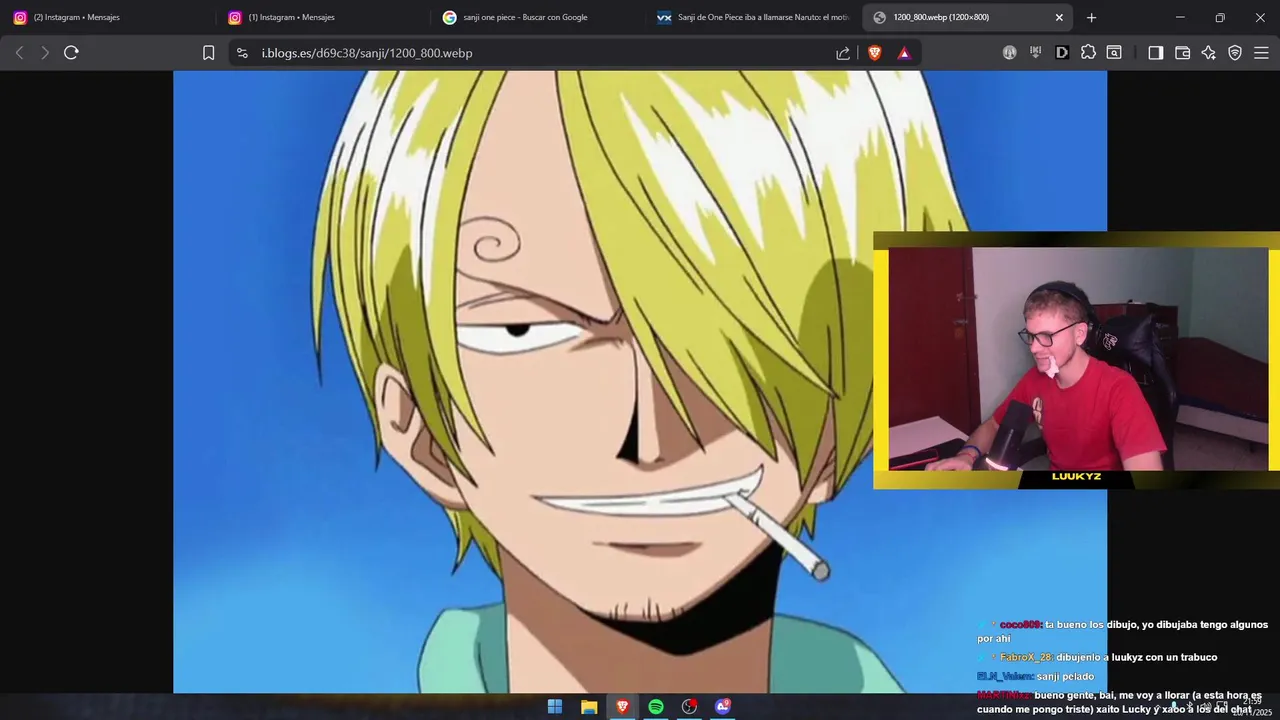Open the purple app with notification badge

coord(723,707)
